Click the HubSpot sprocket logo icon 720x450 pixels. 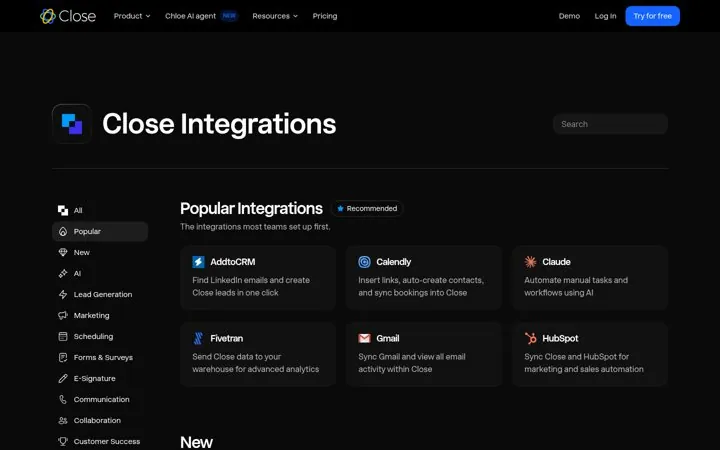click(530, 338)
